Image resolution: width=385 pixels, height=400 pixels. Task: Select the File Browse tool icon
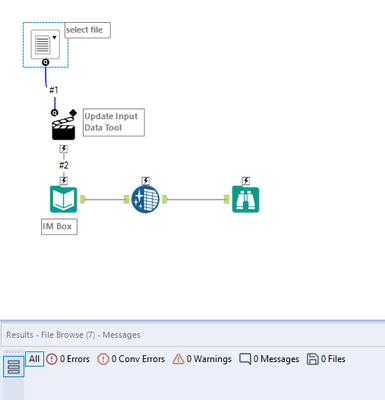pos(45,44)
